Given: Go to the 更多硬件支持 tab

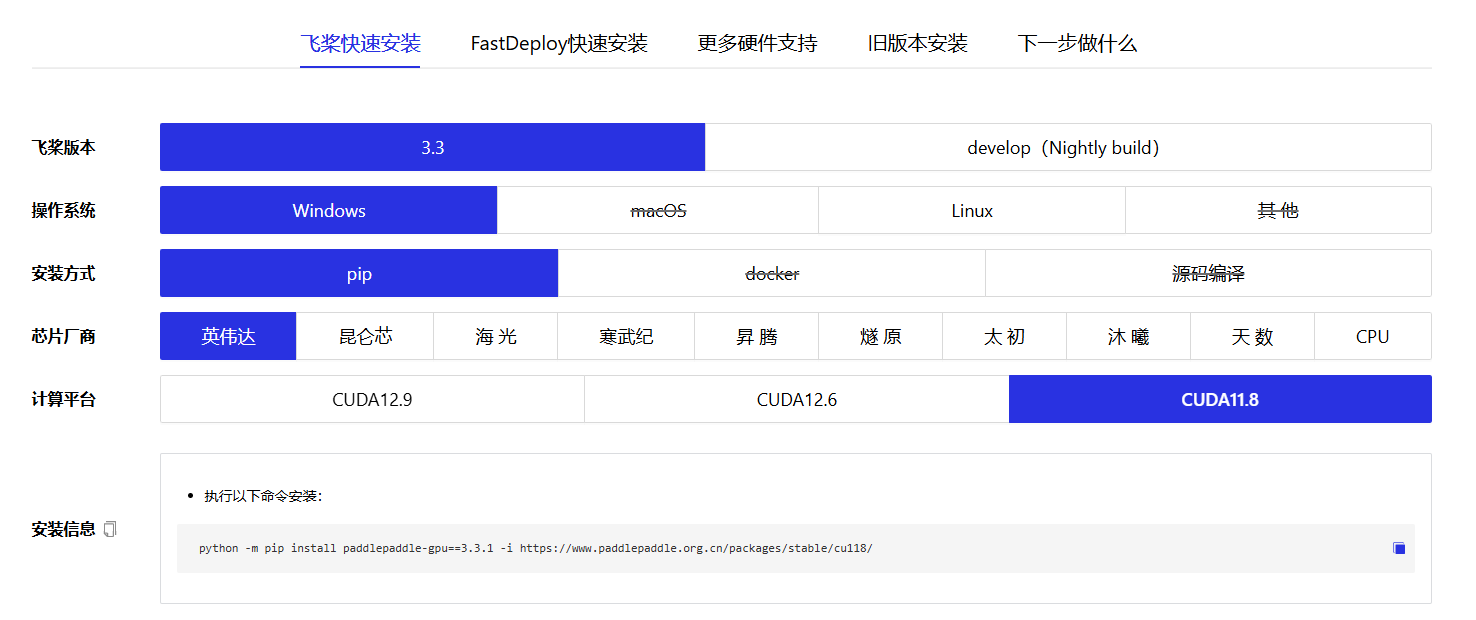Looking at the screenshot, I should (757, 44).
